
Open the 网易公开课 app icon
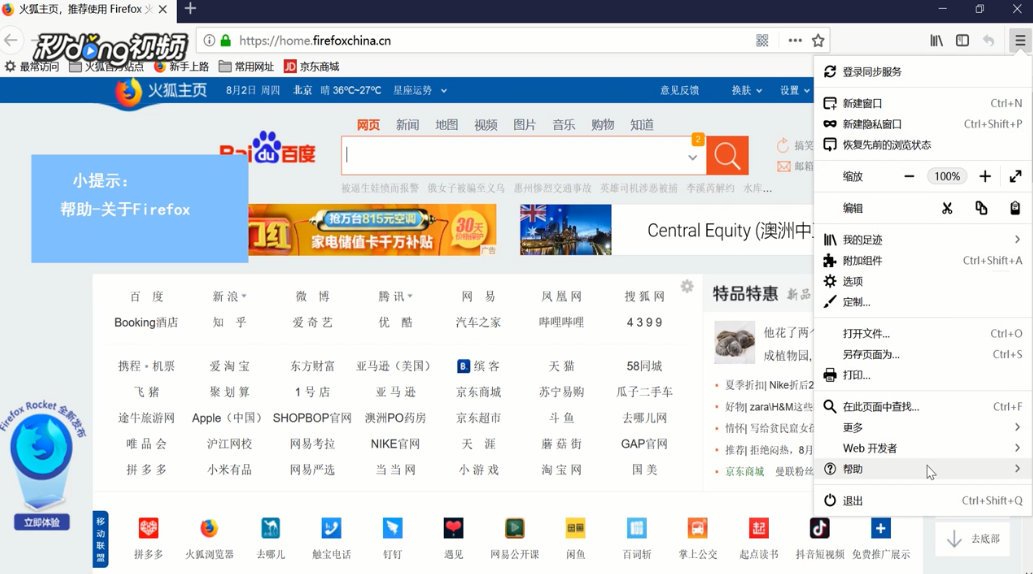[515, 529]
